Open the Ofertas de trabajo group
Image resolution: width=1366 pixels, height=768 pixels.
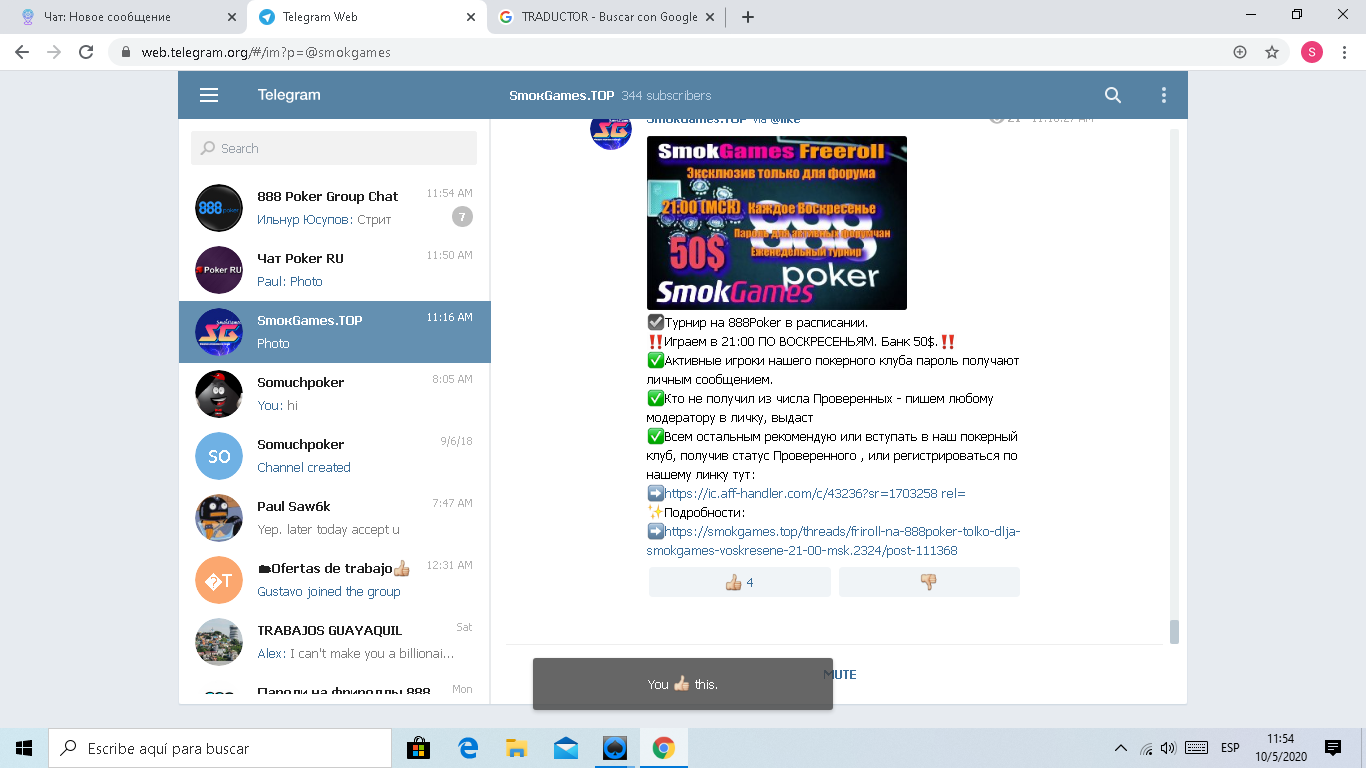335,580
